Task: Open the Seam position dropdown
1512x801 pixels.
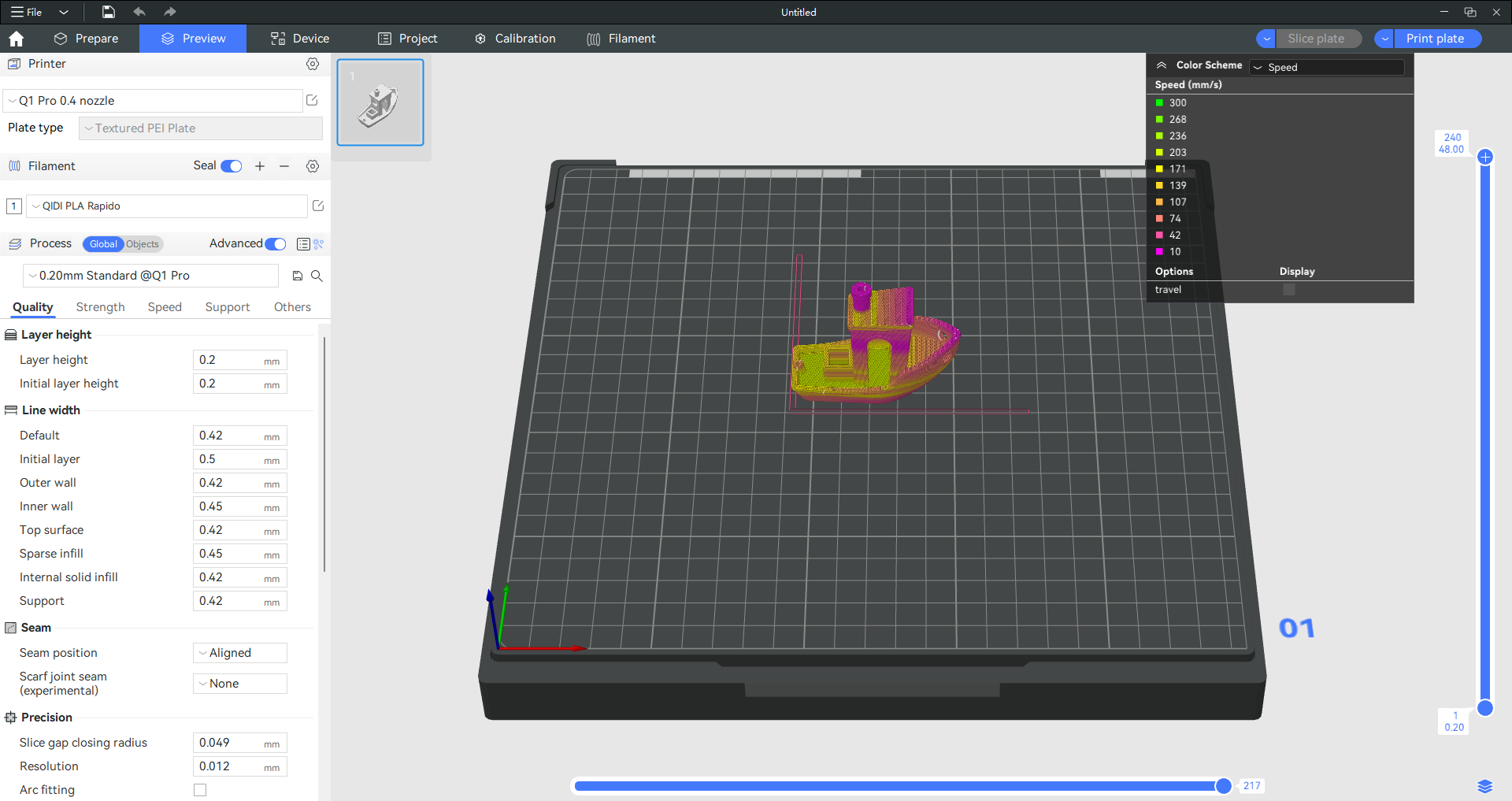Action: click(x=240, y=653)
